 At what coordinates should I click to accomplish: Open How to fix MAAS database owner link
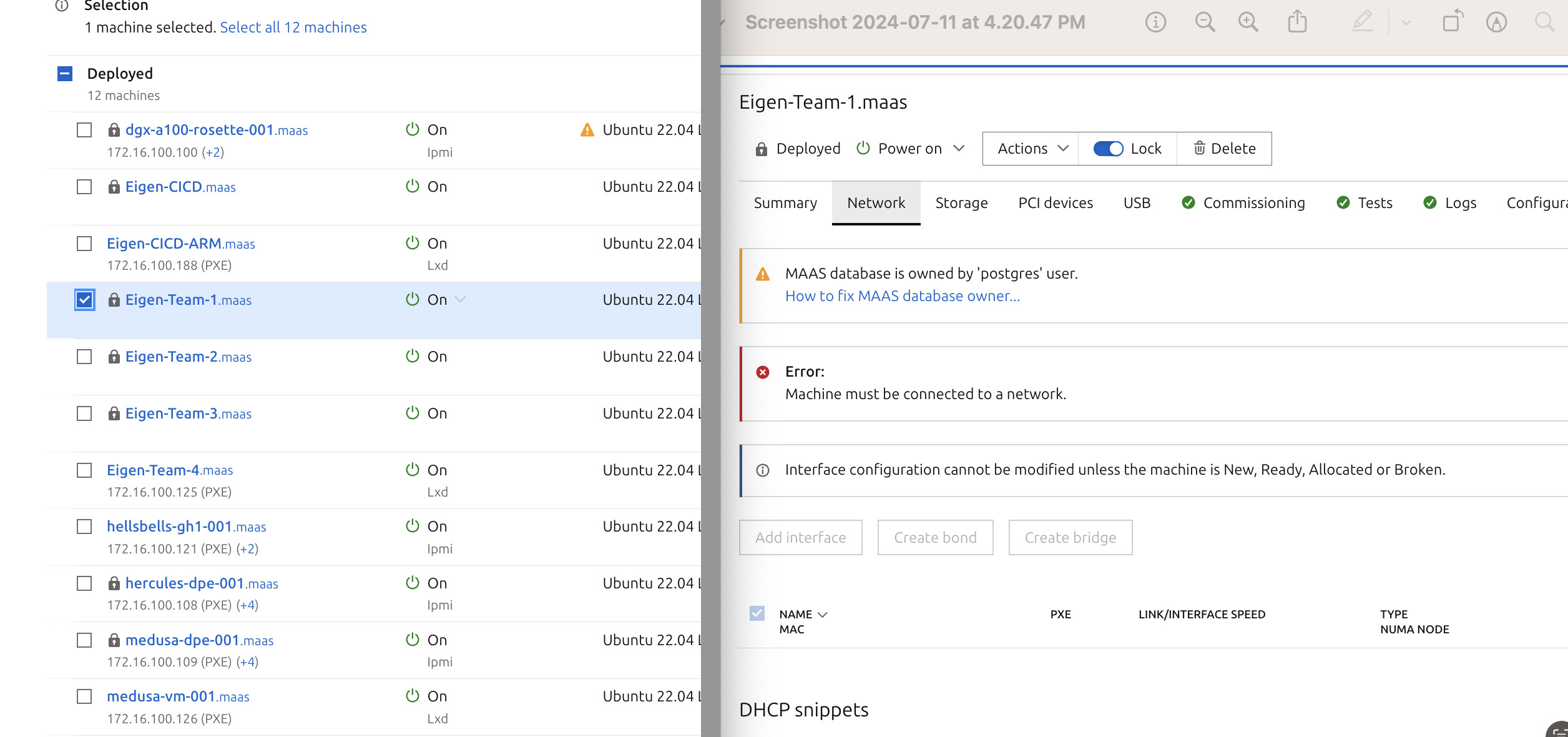pos(903,296)
